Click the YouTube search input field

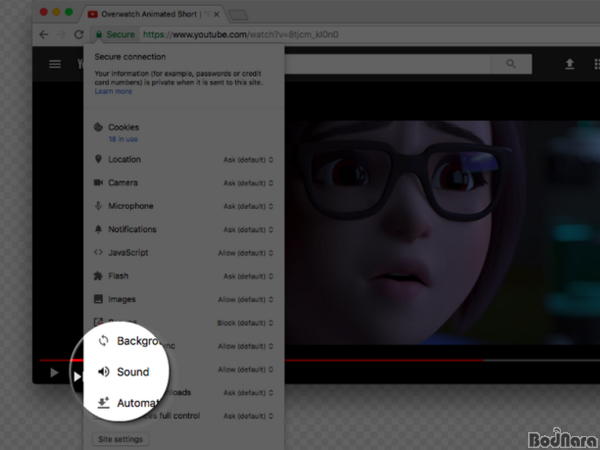point(388,64)
